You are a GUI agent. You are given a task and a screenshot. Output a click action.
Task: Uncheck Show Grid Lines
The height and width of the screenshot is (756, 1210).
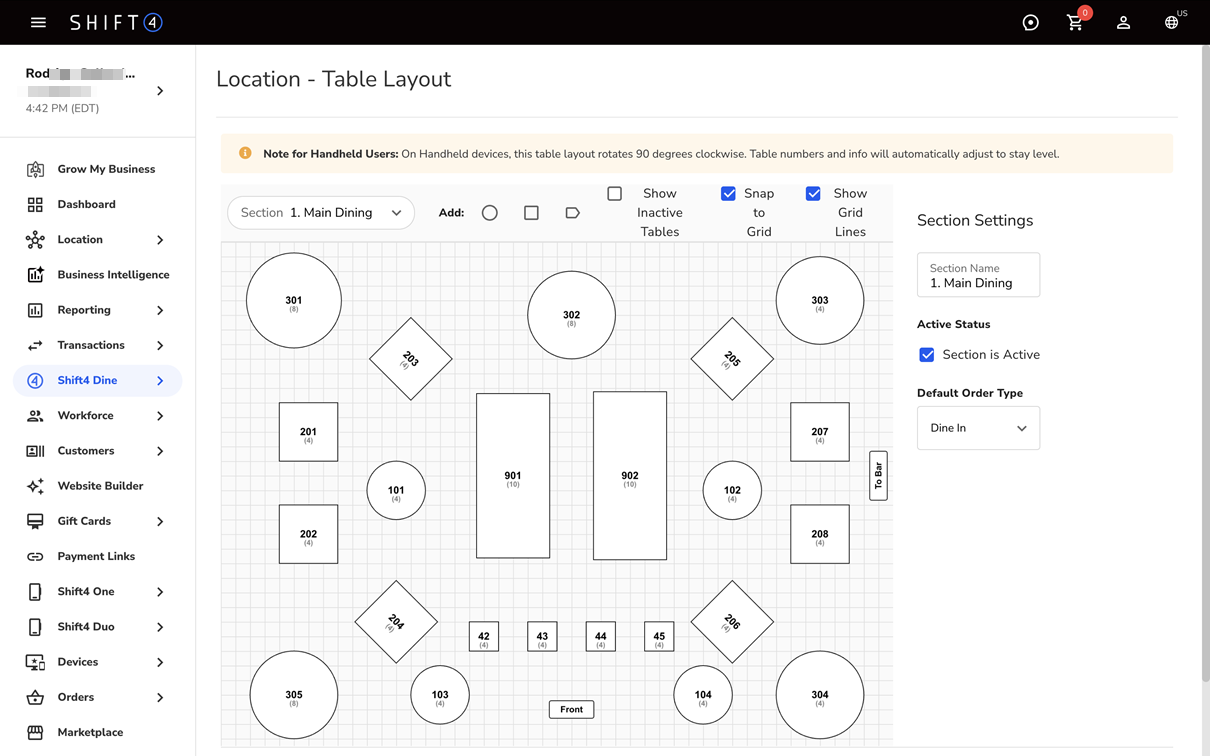coord(813,194)
